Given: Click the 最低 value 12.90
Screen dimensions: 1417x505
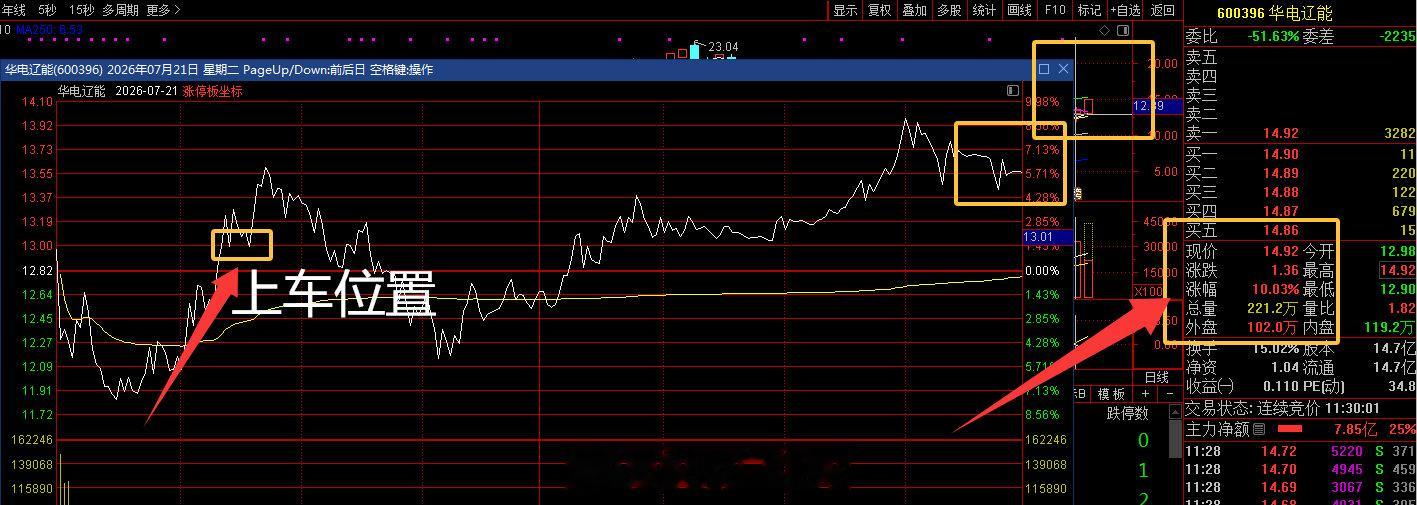Looking at the screenshot, I should (1397, 289).
